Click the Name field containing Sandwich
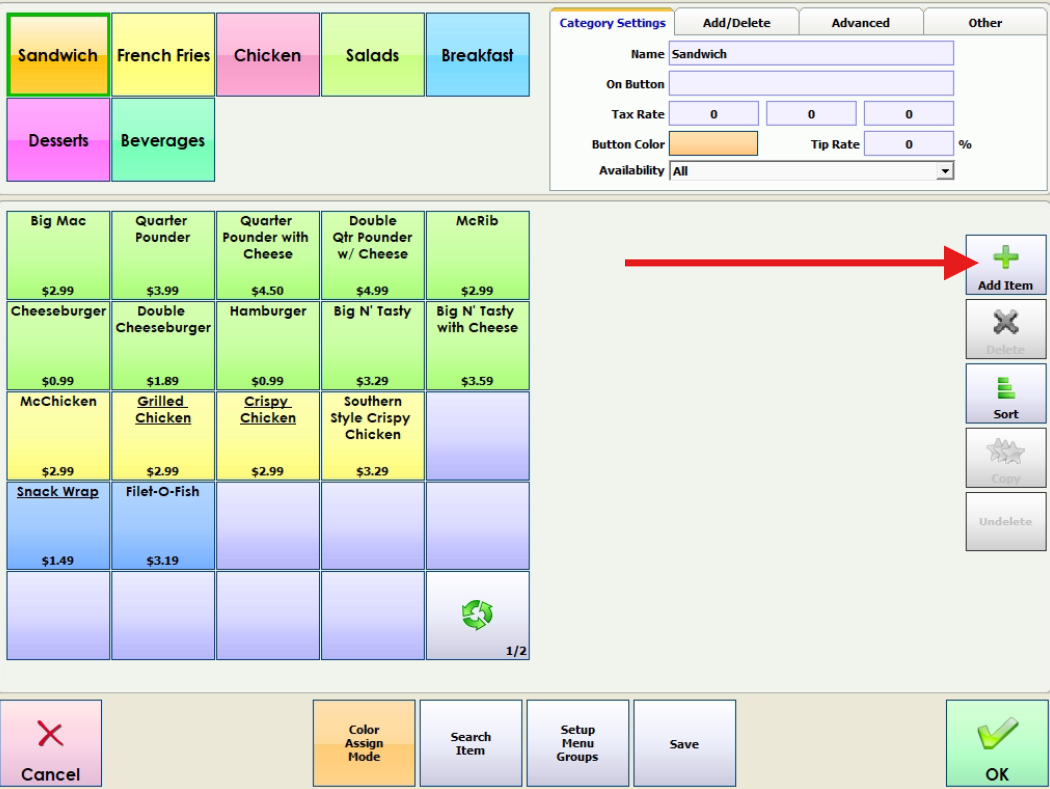The image size is (1050, 789). [x=811, y=54]
